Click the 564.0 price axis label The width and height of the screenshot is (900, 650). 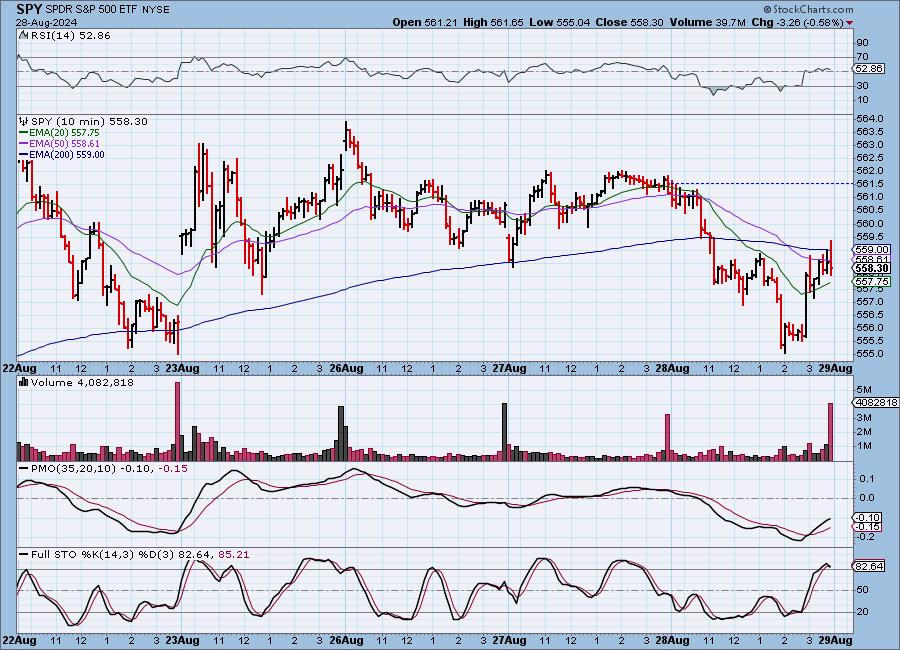click(x=870, y=119)
